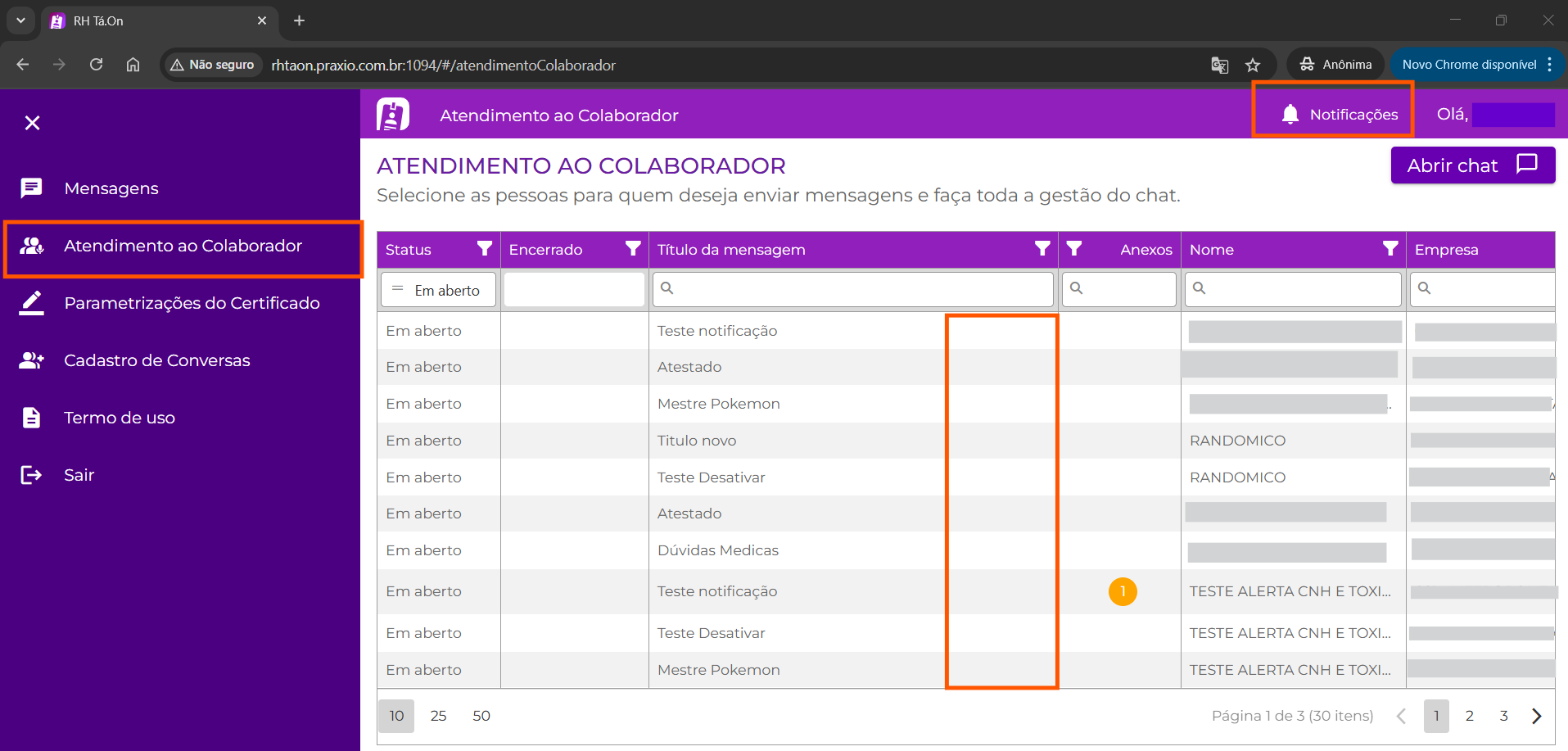Open a new browser tab

pos(299,20)
